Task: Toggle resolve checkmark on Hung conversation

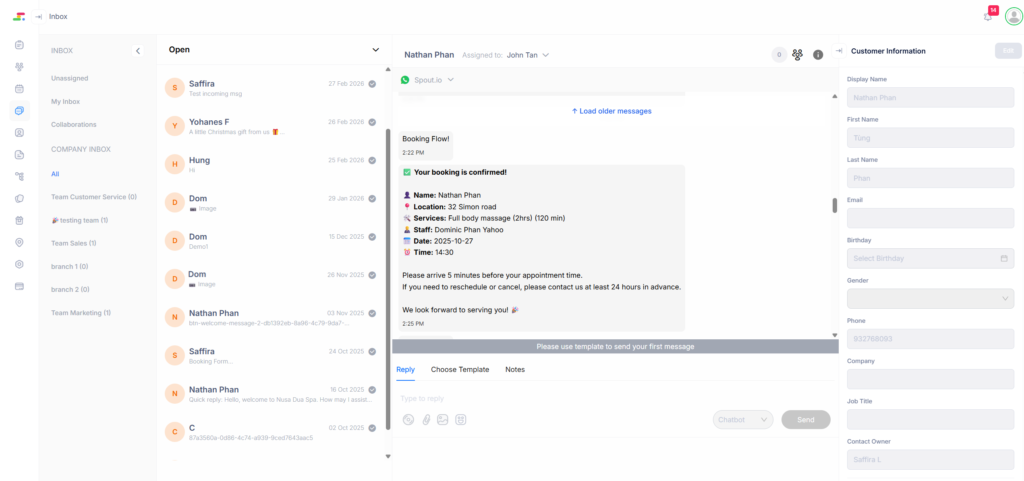Action: [372, 160]
